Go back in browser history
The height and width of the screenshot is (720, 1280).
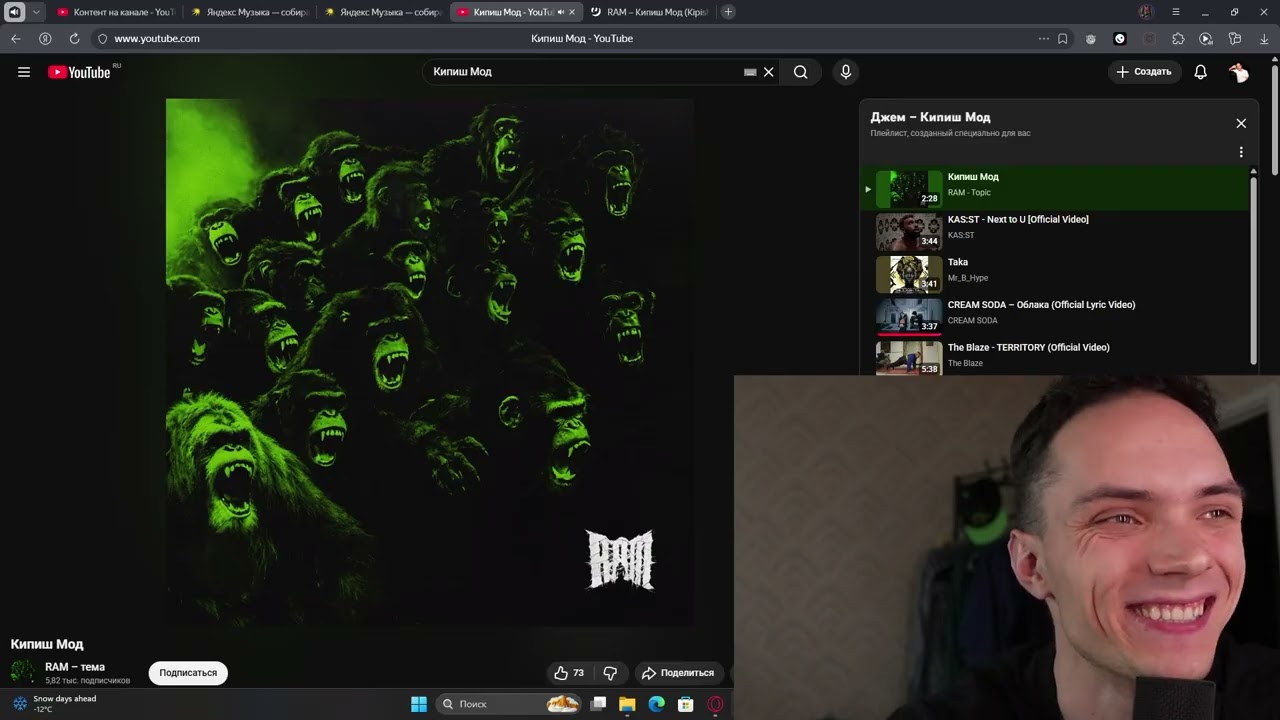16,39
